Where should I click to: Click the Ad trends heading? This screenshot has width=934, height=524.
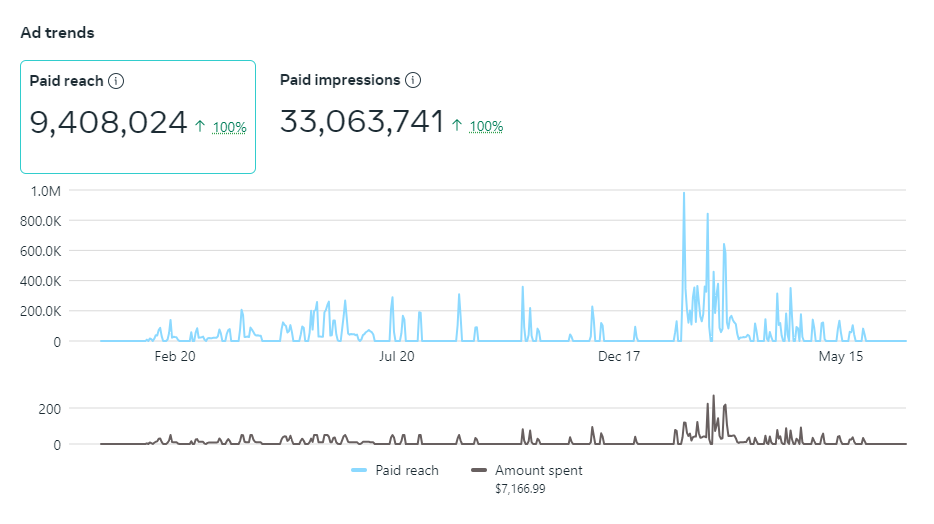pyautogui.click(x=57, y=33)
